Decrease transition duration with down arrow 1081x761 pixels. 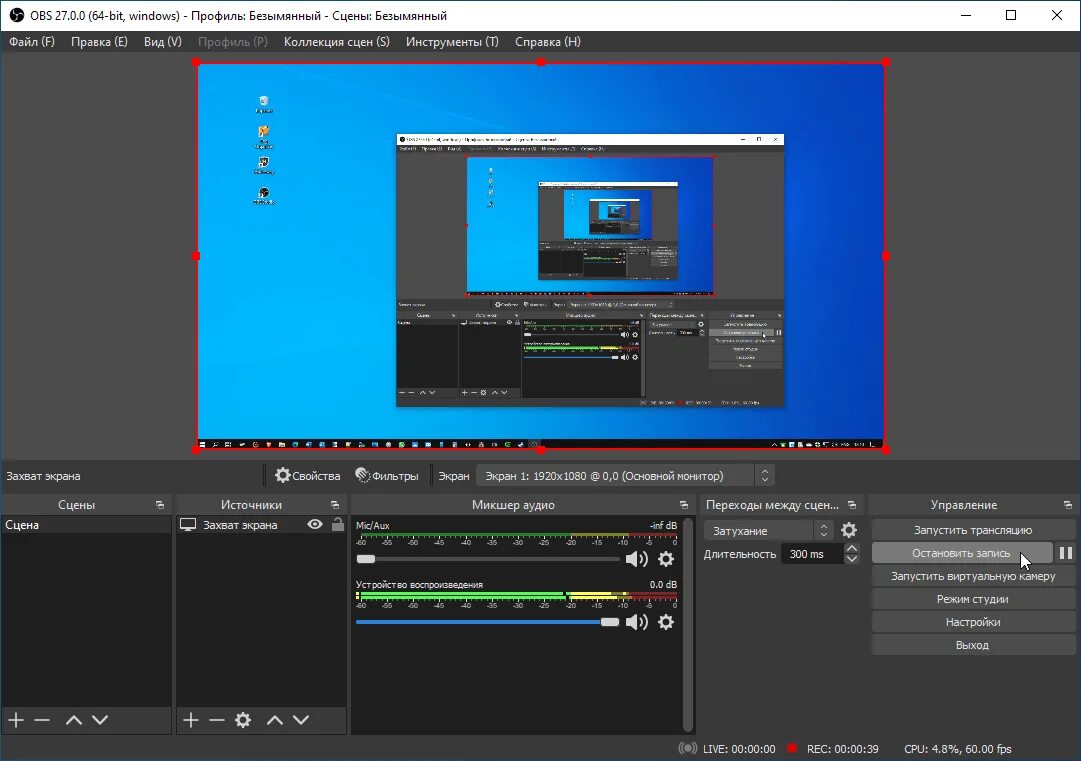coord(852,559)
